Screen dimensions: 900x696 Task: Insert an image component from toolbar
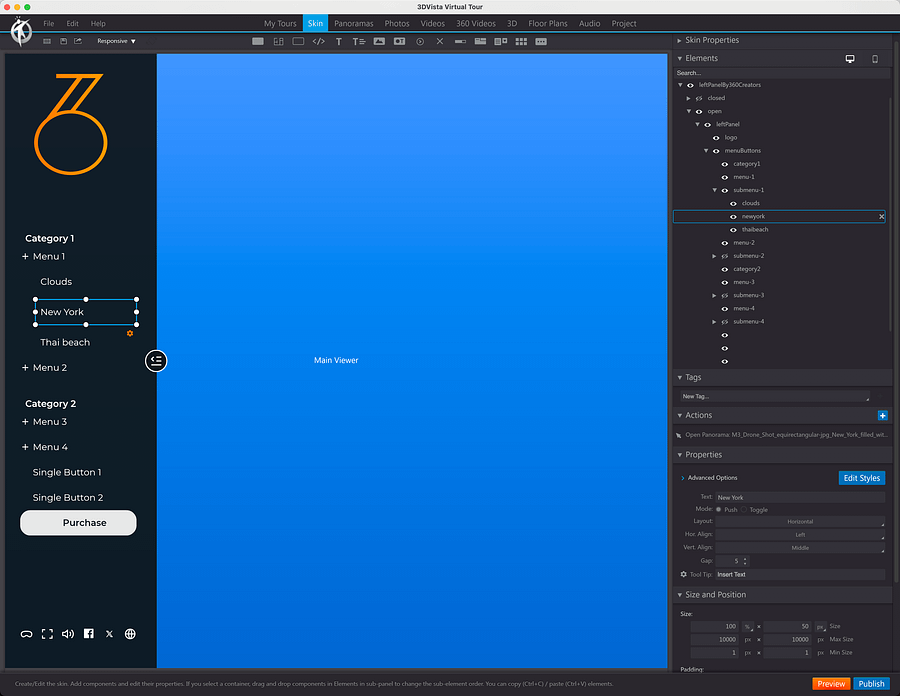(x=379, y=41)
